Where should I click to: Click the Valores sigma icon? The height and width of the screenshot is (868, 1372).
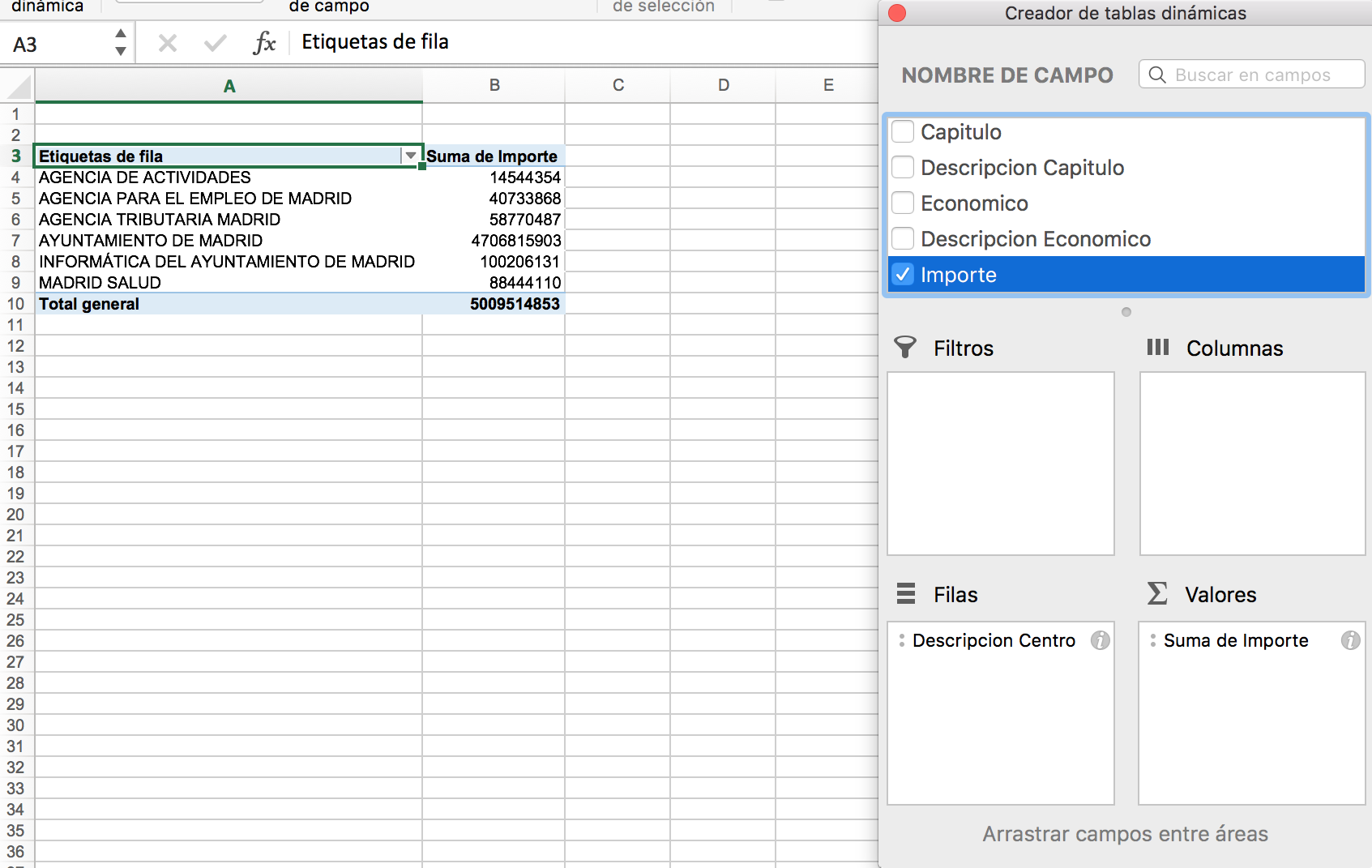point(1157,593)
